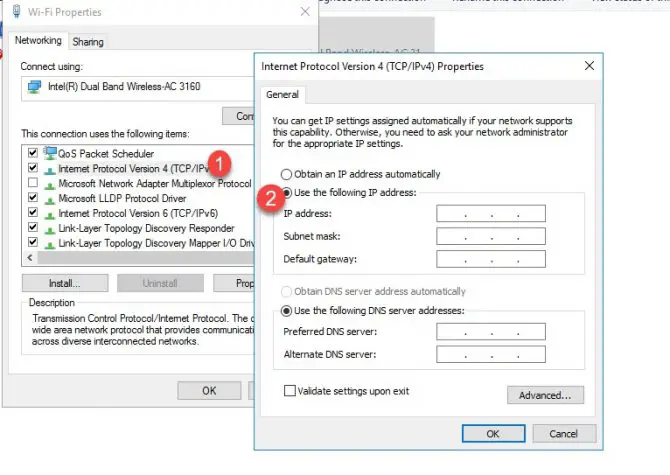Select Obtain an IP address automatically
The image size is (670, 475).
pos(286,174)
